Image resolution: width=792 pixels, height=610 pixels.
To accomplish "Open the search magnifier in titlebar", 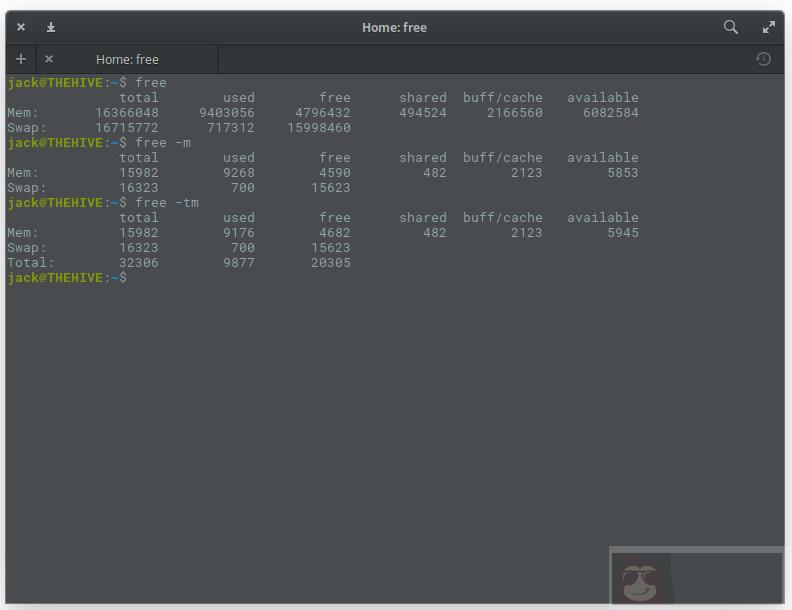I will 730,27.
